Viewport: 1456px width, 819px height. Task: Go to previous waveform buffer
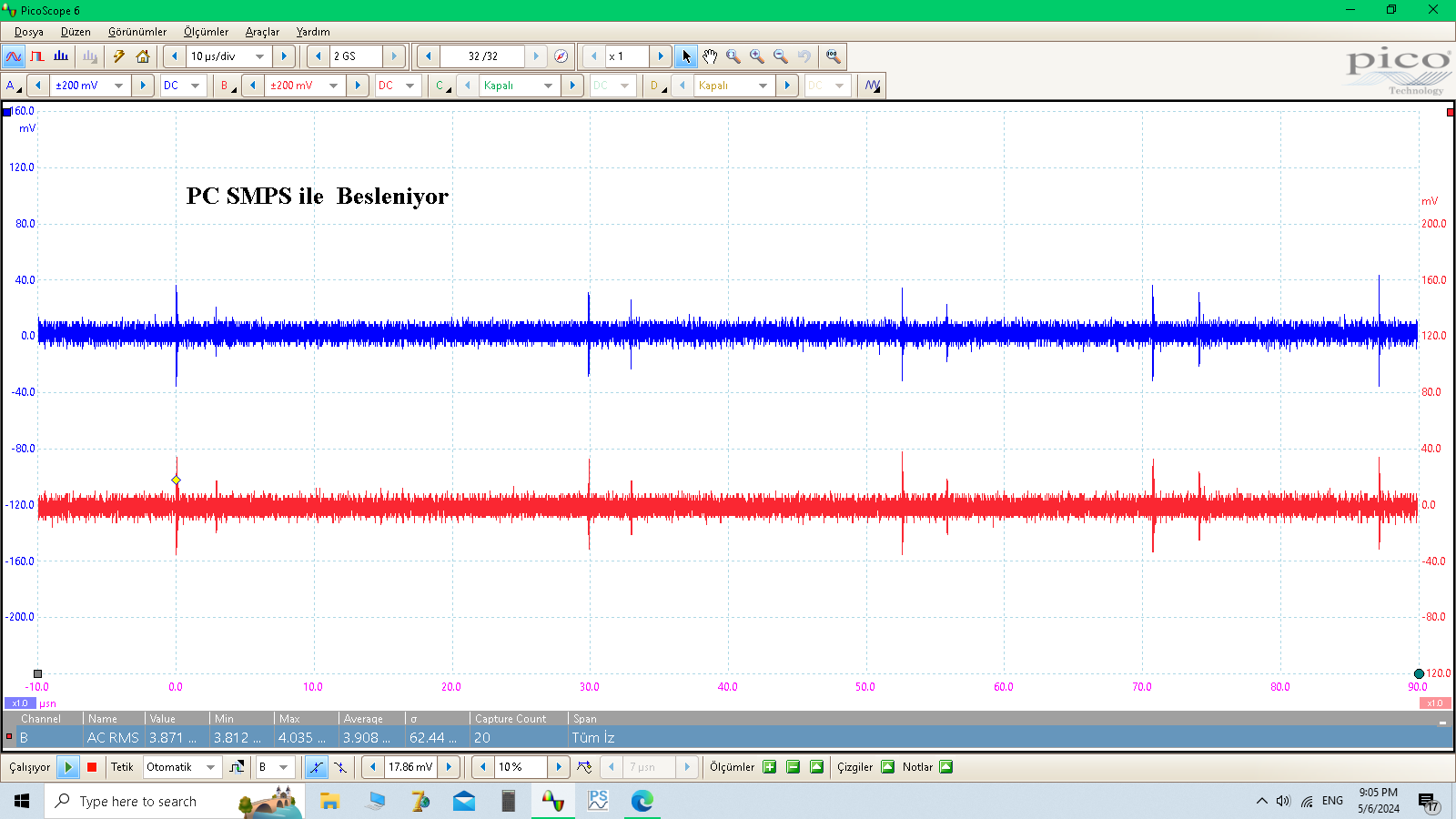point(429,56)
